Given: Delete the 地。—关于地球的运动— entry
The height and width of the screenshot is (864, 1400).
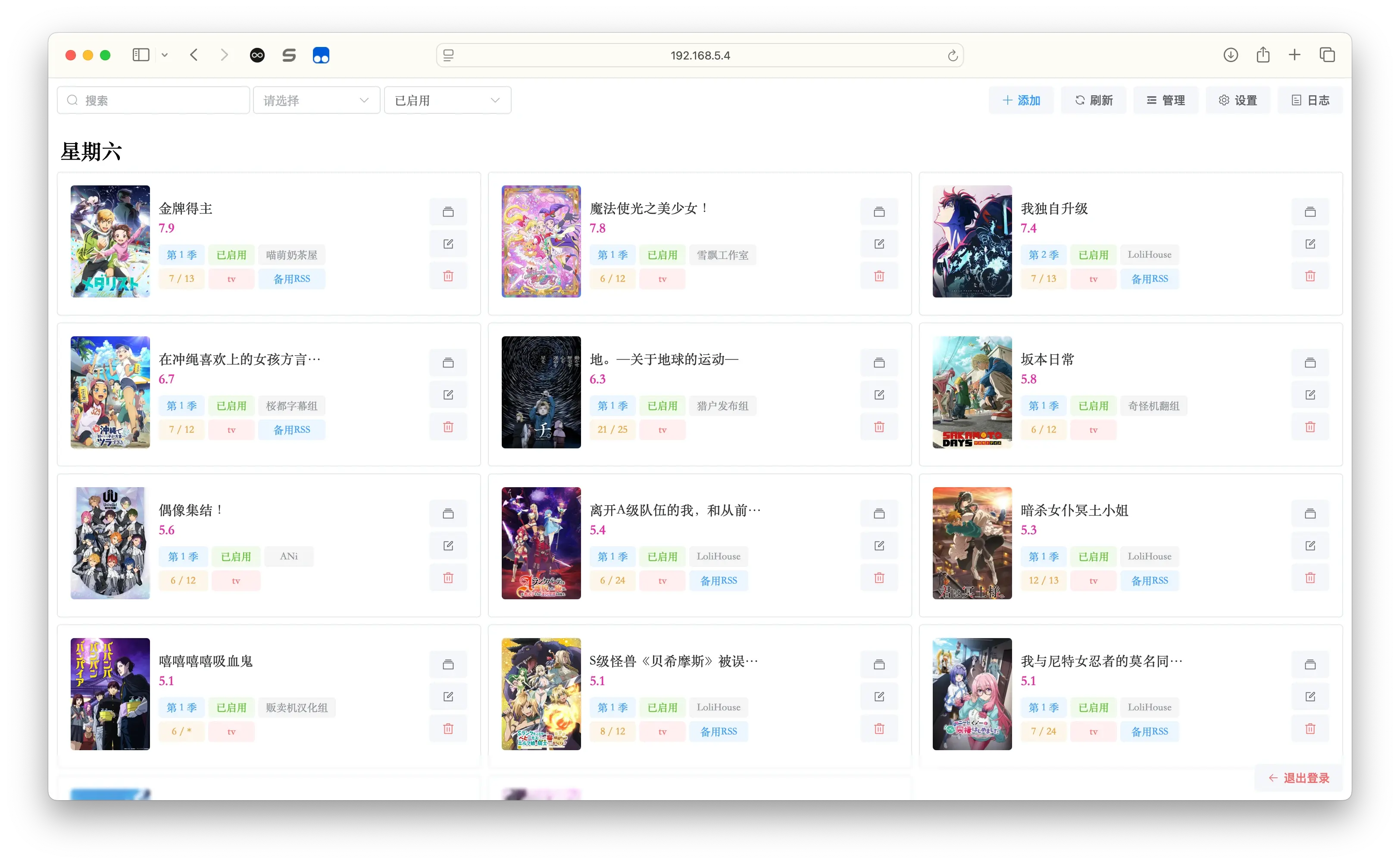Looking at the screenshot, I should click(x=879, y=426).
